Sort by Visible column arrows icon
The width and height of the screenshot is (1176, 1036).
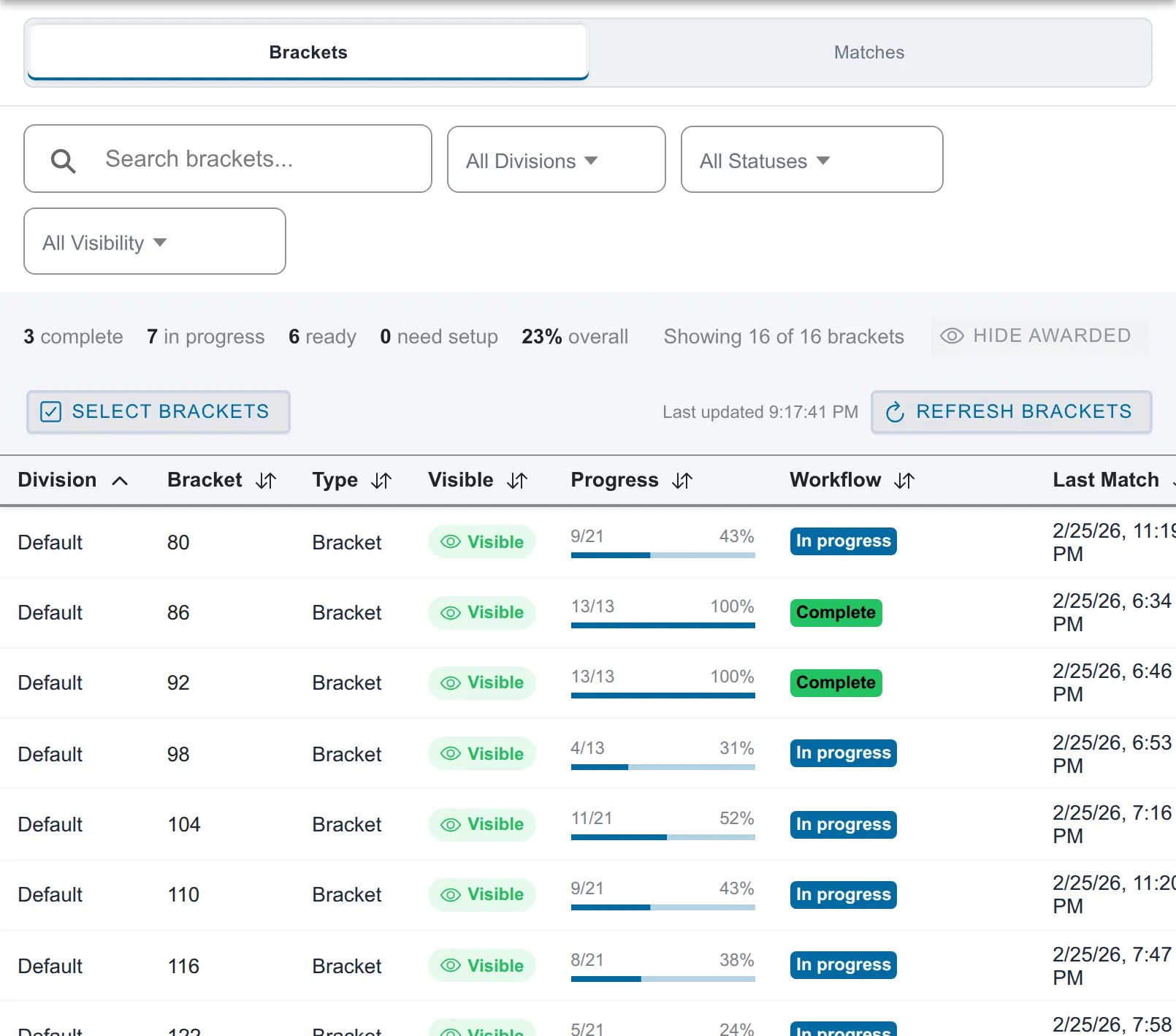click(x=517, y=481)
